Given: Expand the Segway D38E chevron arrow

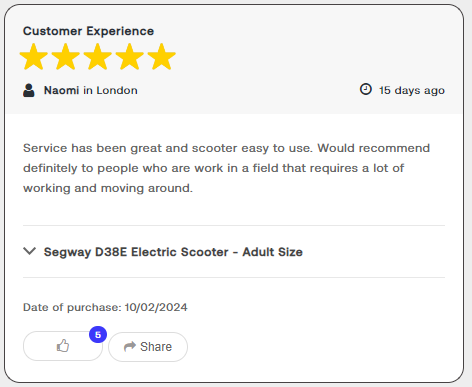Looking at the screenshot, I should point(30,251).
